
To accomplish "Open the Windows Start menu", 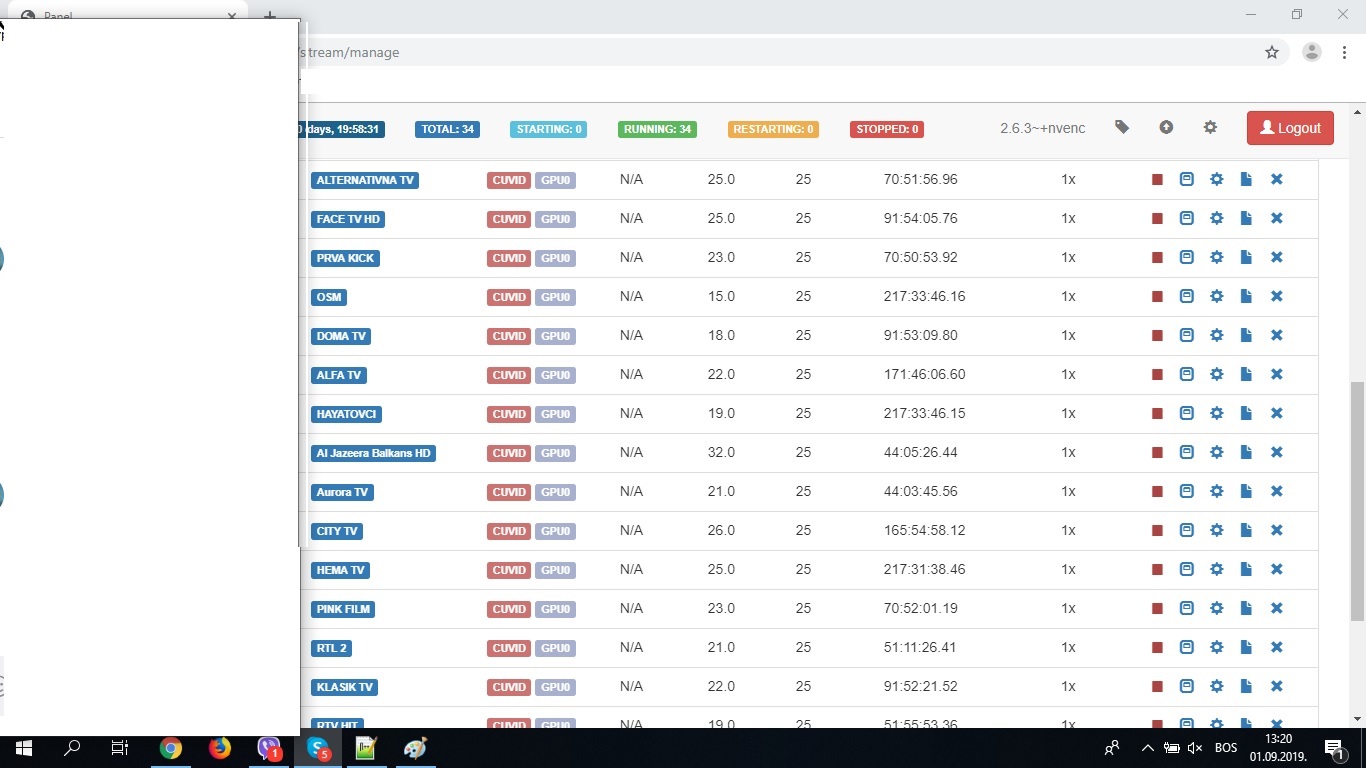I will (x=24, y=748).
